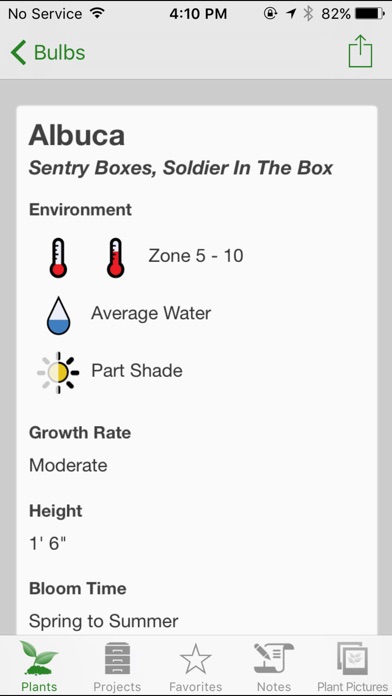The height and width of the screenshot is (696, 392).
Task: Open the Projects tab
Action: point(117,667)
